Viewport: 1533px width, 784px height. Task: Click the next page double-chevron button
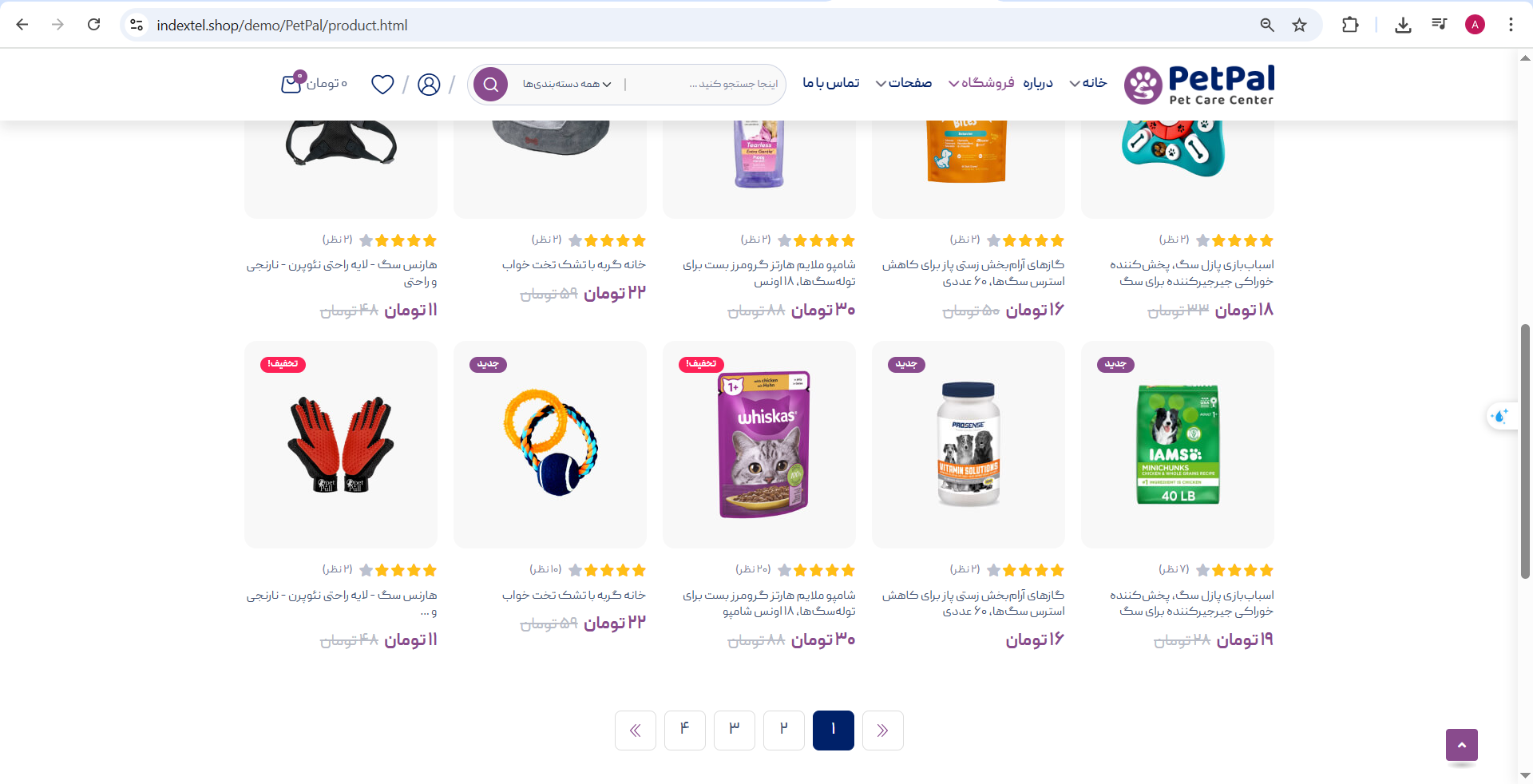point(635,730)
